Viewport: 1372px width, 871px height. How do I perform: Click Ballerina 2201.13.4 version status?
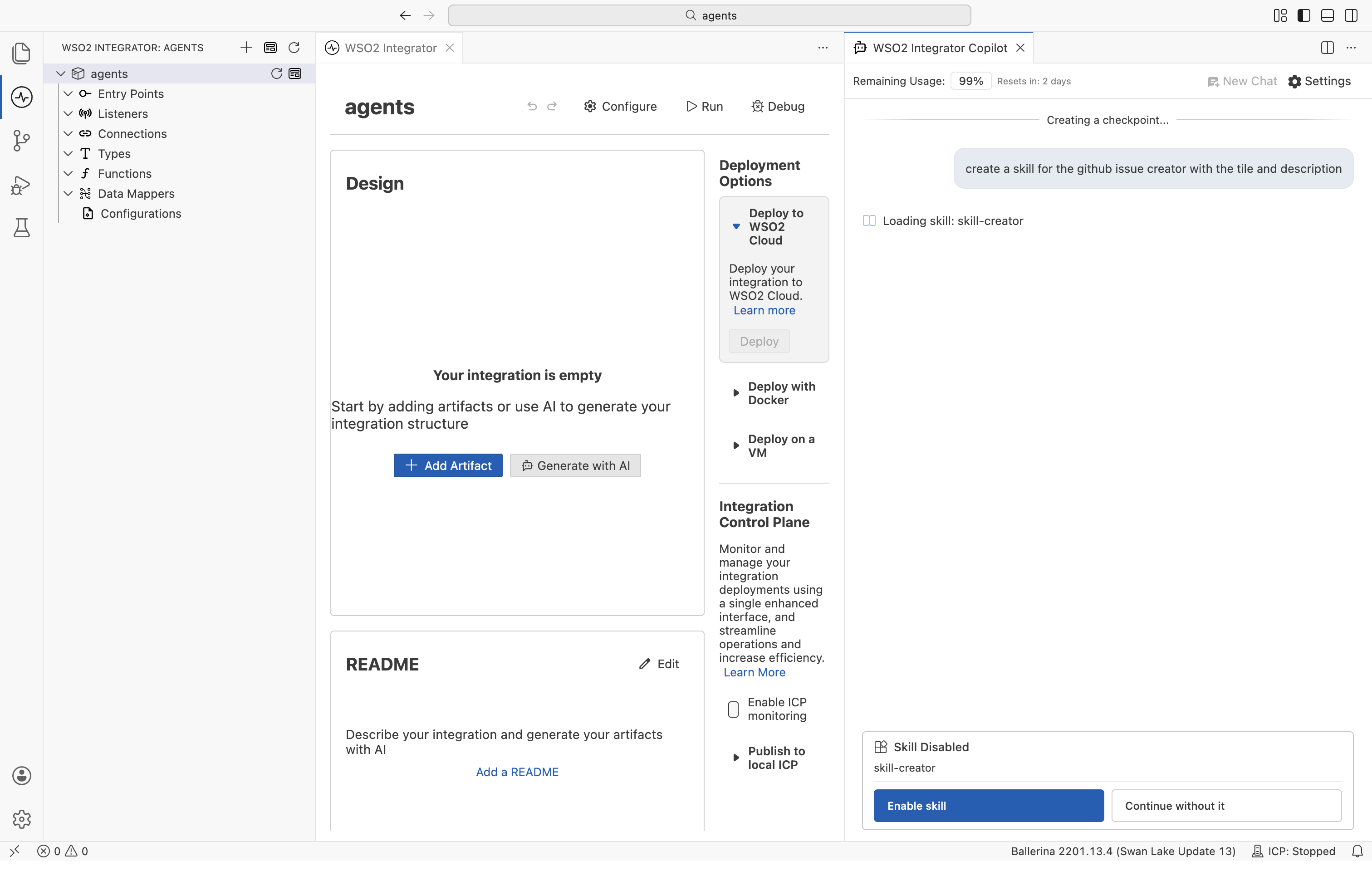(1123, 851)
